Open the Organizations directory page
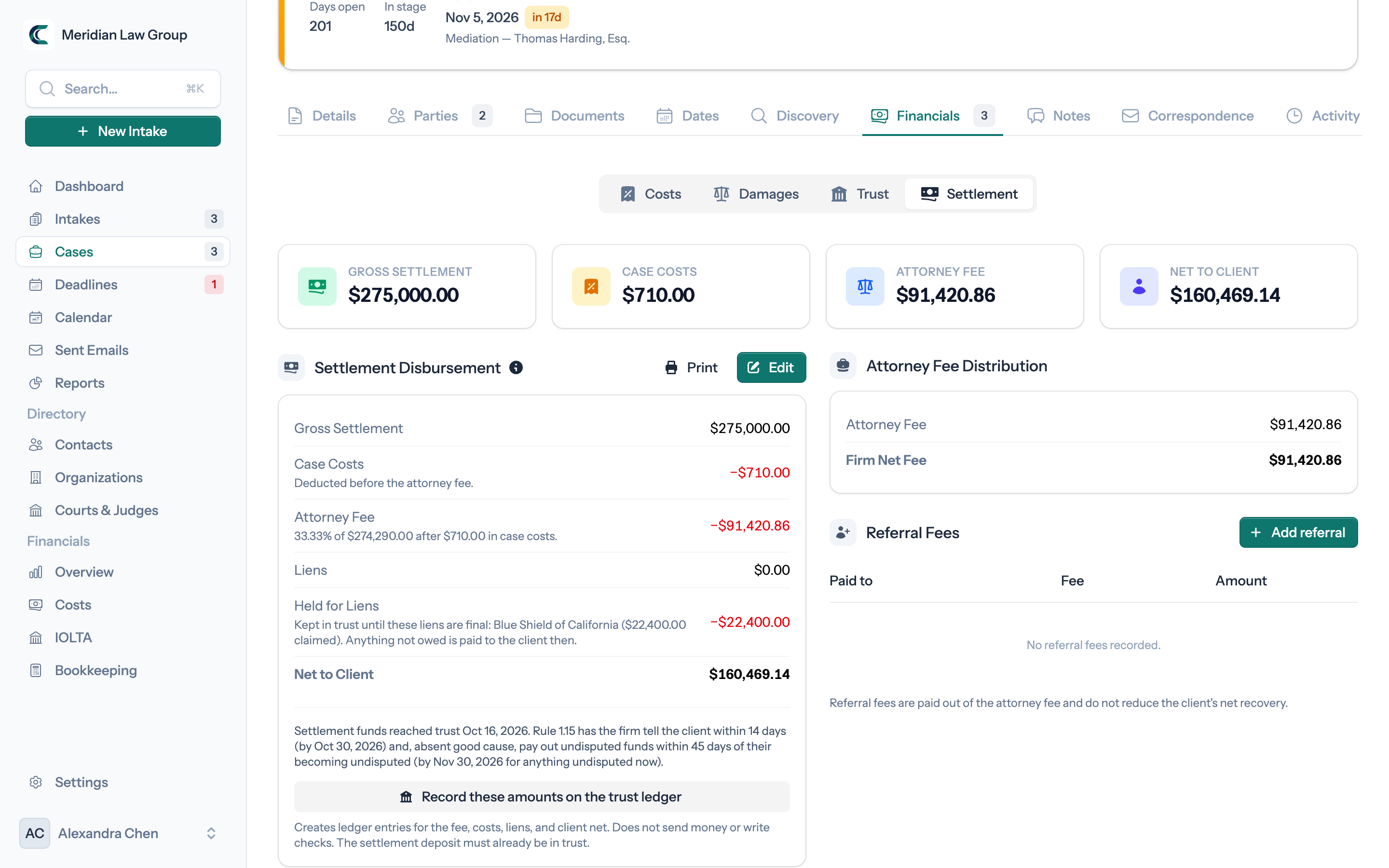 (123, 477)
